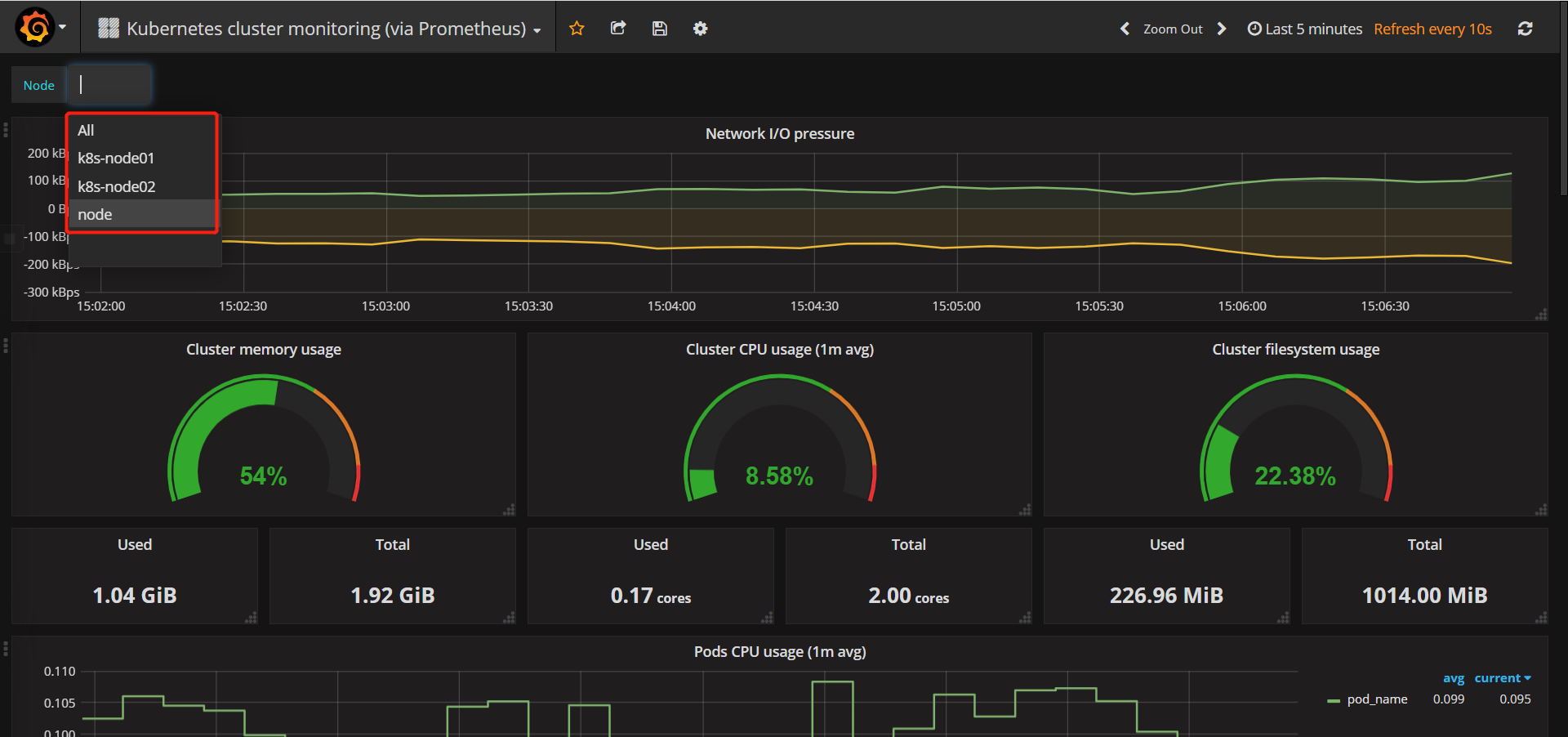1568x737 pixels.
Task: Grab the Cluster memory usage resize handle
Action: pyautogui.click(x=509, y=510)
